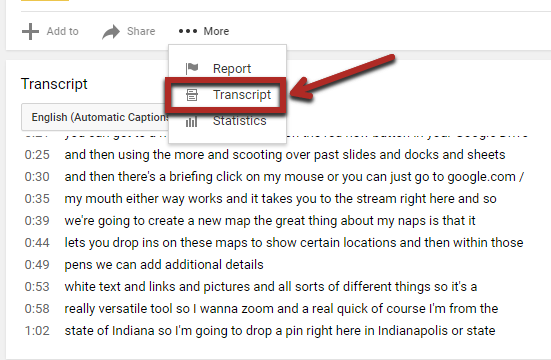This screenshot has width=551, height=360.
Task: Click the Transcript icon in the menu
Action: 192,95
